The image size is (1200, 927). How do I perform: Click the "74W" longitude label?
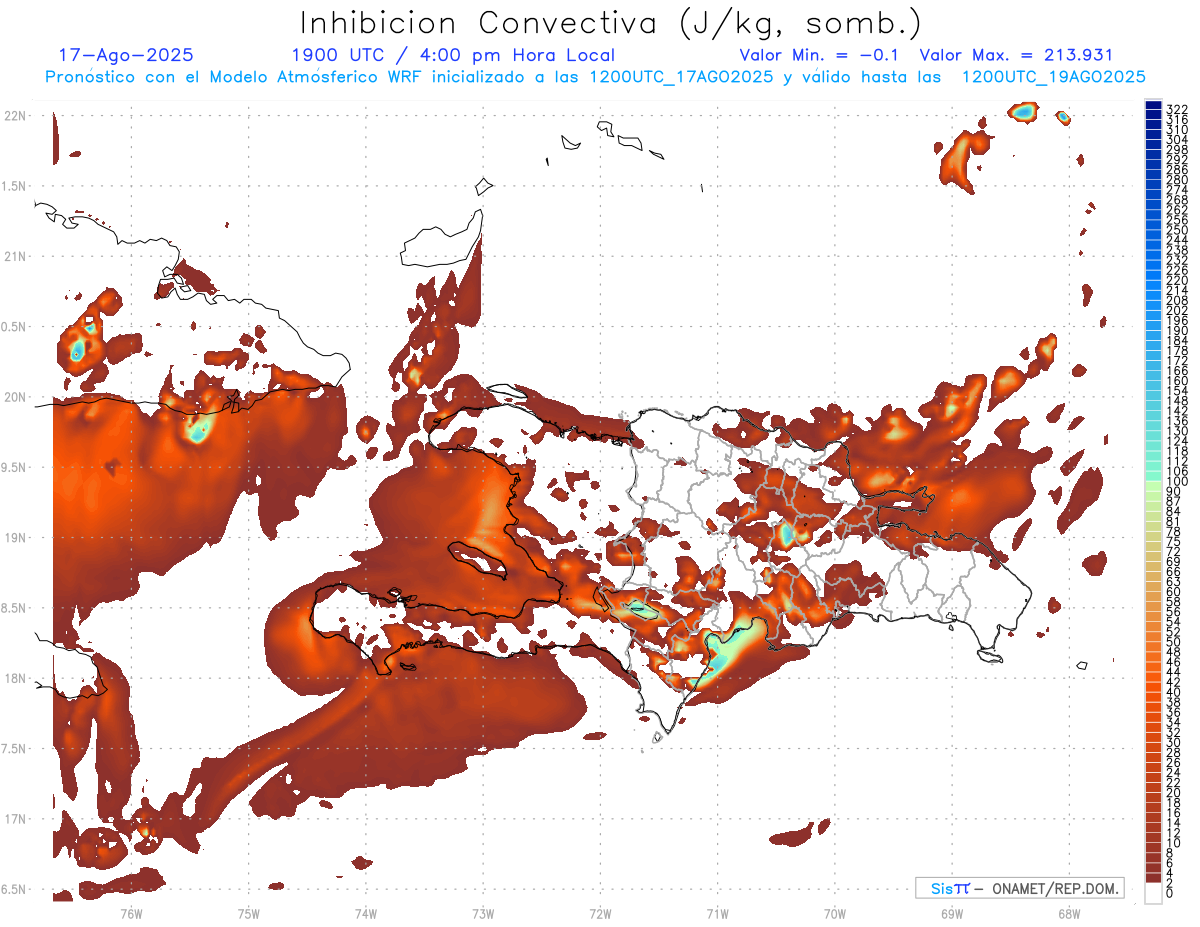[366, 913]
